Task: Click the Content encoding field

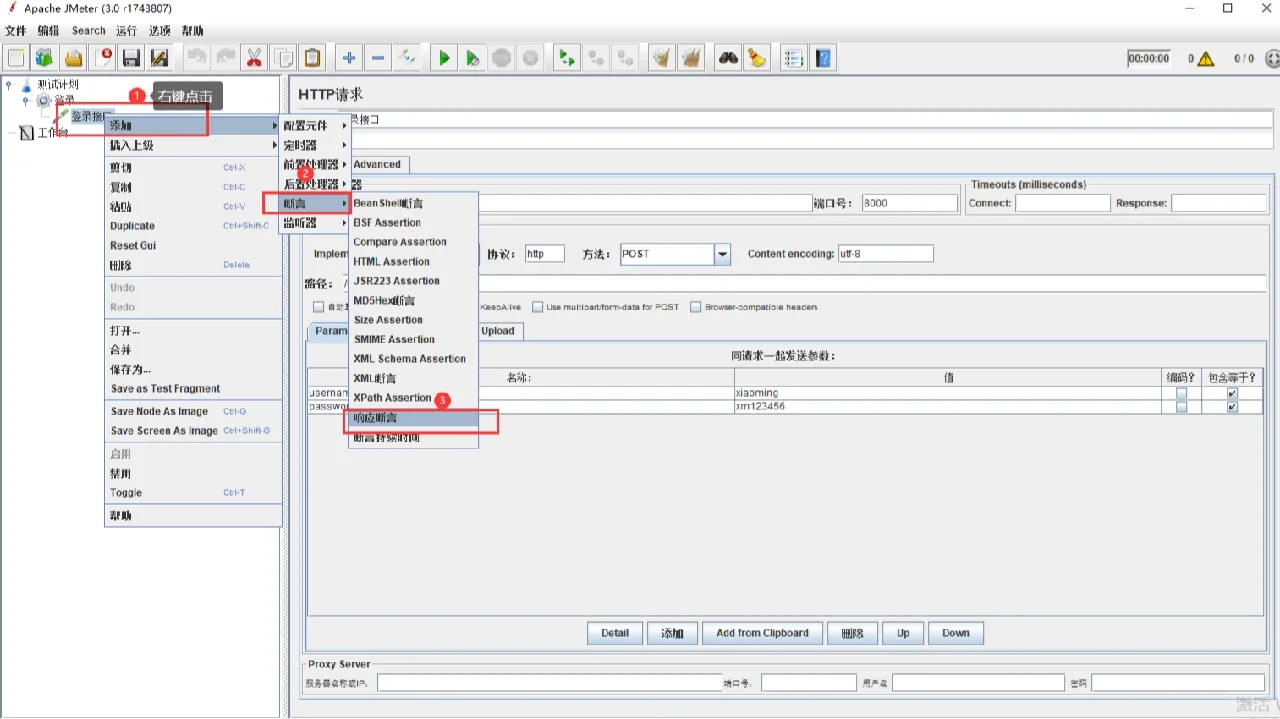Action: [885, 254]
